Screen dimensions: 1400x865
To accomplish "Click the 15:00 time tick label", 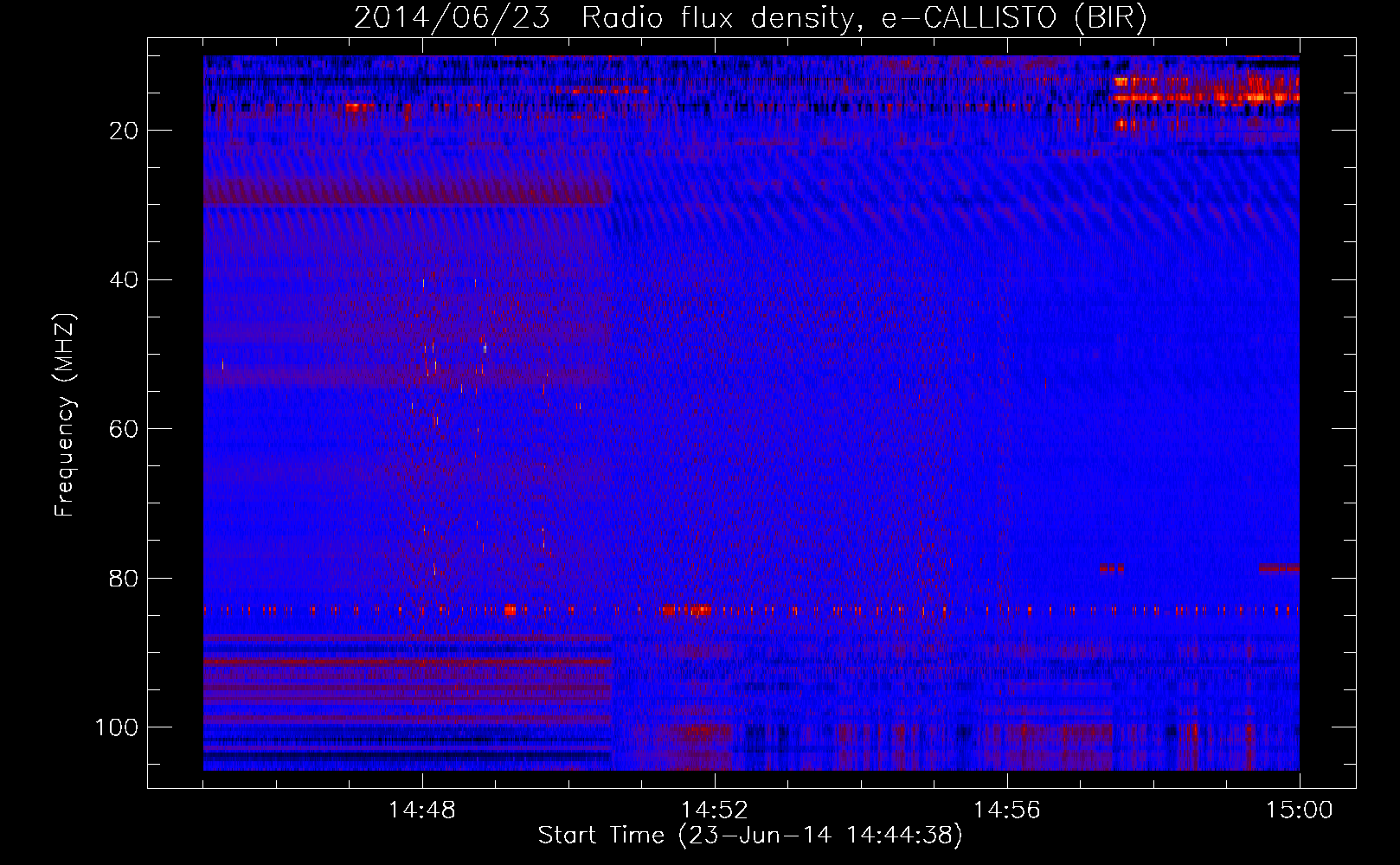I will [1300, 811].
